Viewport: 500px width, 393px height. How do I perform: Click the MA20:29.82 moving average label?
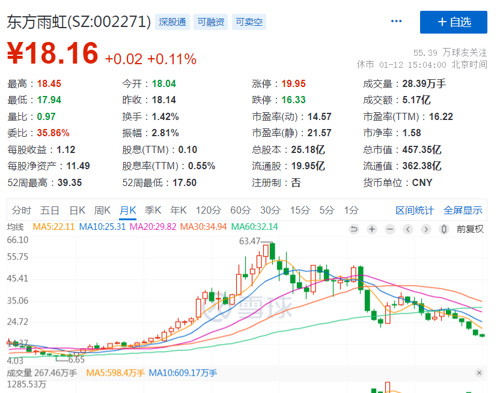153,227
